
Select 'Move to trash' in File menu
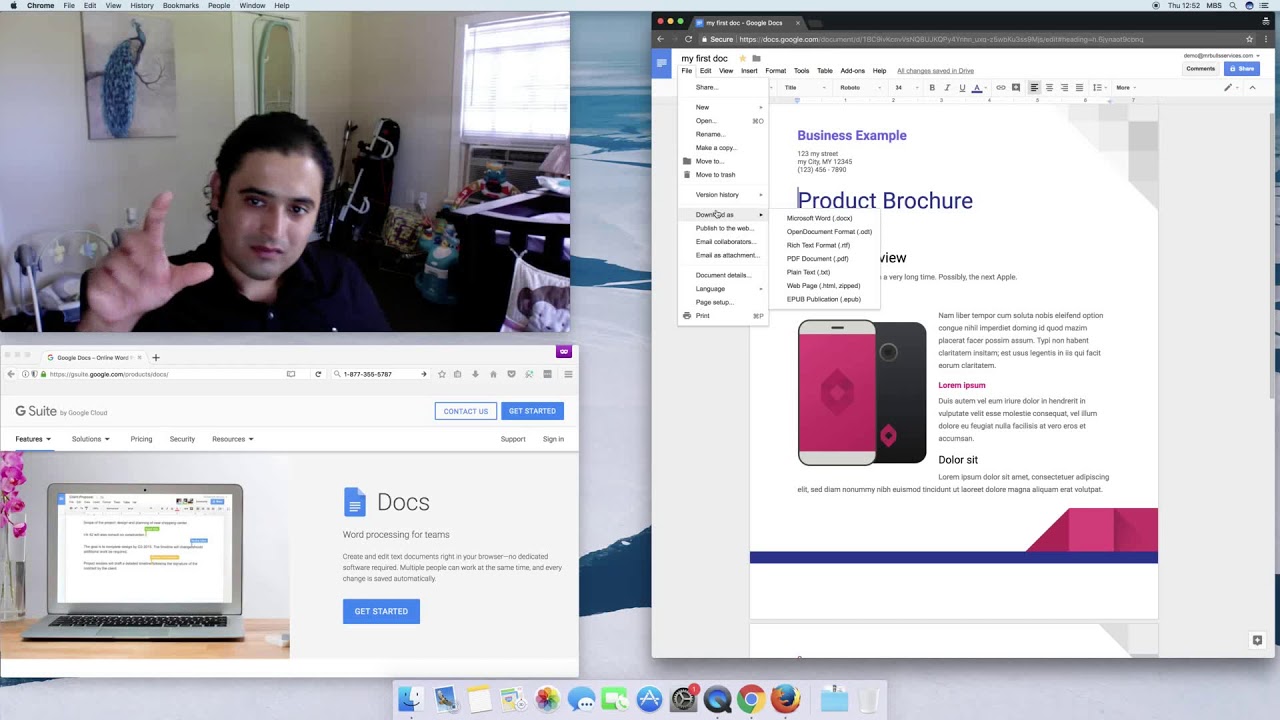point(723,175)
